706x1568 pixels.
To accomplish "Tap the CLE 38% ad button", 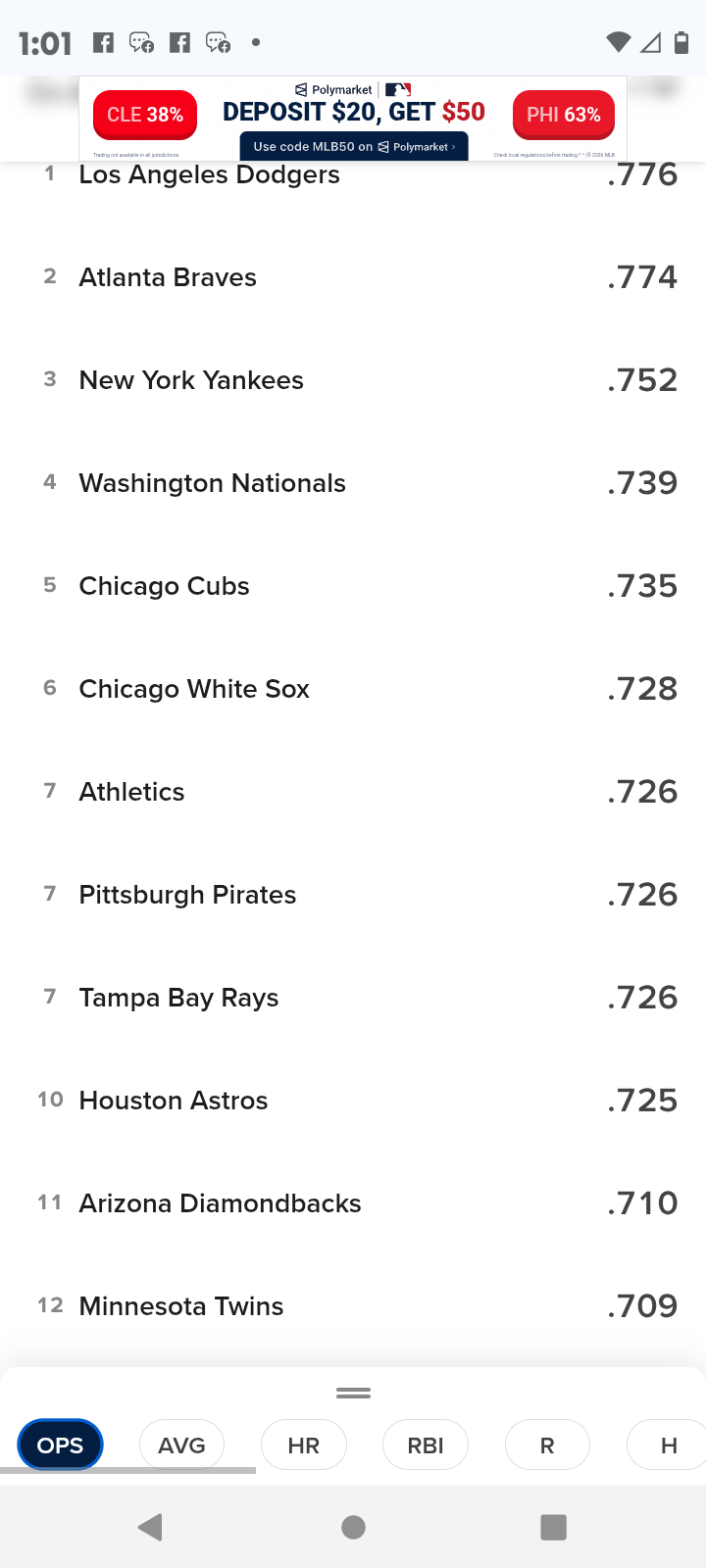I will (x=145, y=115).
